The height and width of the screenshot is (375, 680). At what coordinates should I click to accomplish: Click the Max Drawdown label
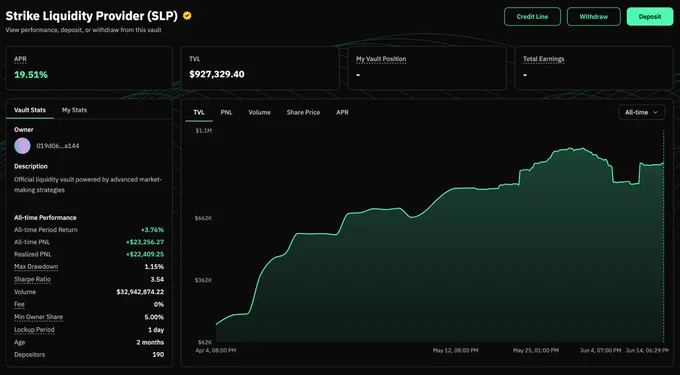36,267
